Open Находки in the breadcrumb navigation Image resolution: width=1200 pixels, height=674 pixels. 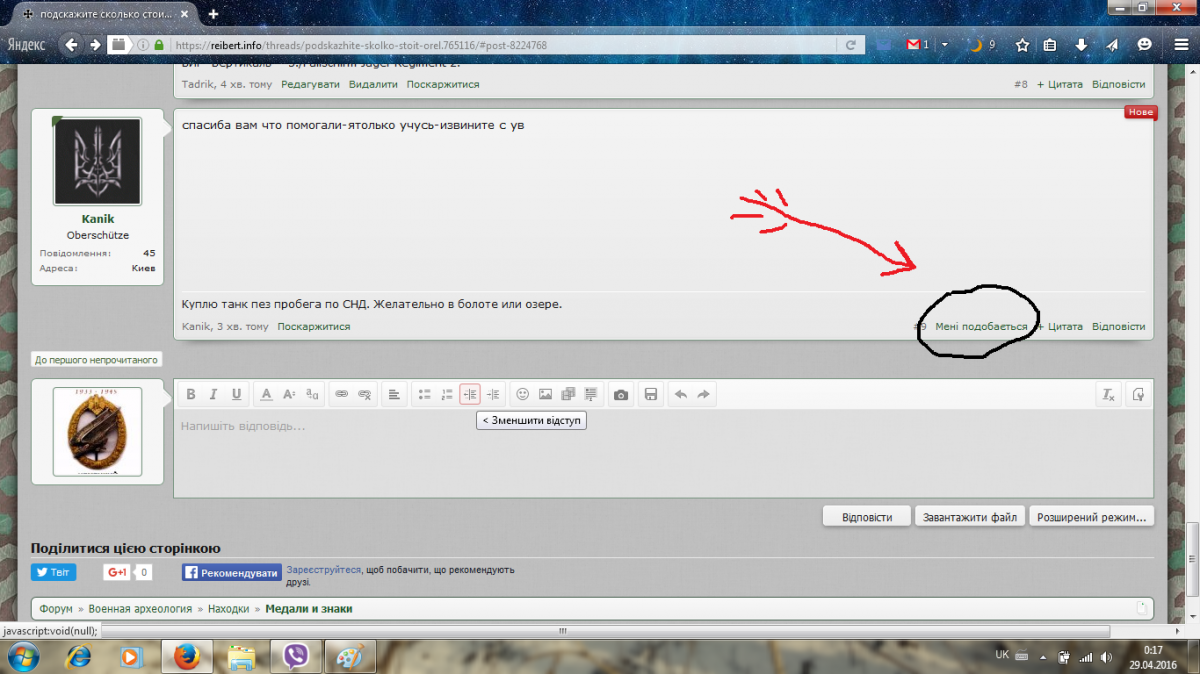click(x=228, y=609)
